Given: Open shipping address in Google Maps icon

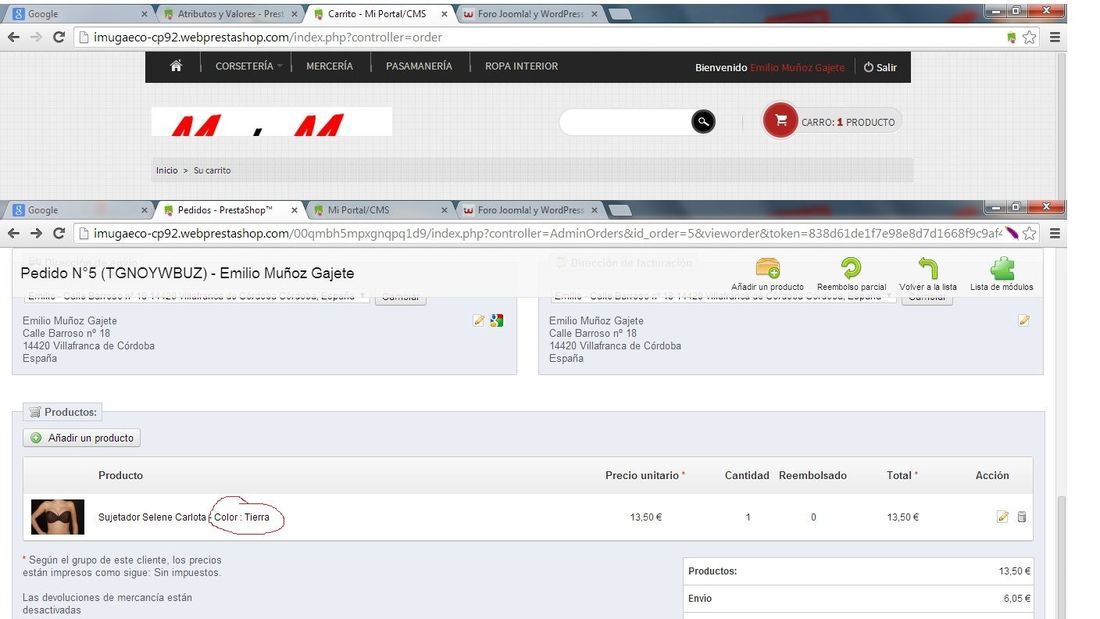Looking at the screenshot, I should point(497,321).
